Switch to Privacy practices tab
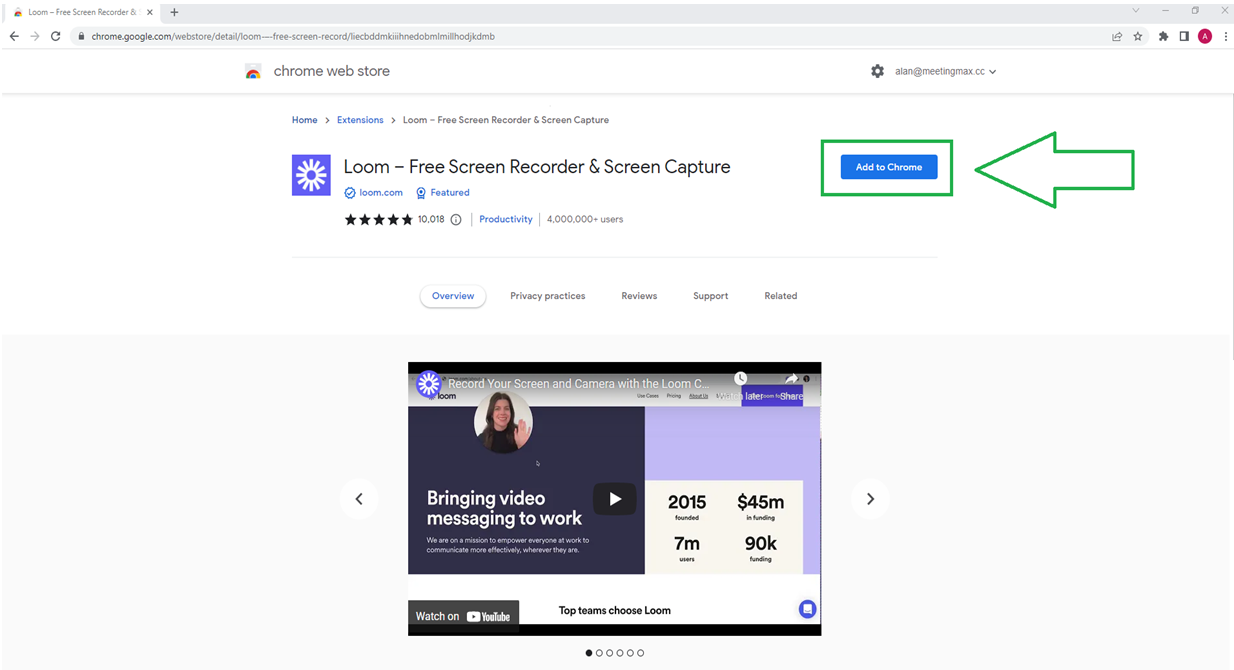Viewport: 1234px width, 670px height. (548, 296)
